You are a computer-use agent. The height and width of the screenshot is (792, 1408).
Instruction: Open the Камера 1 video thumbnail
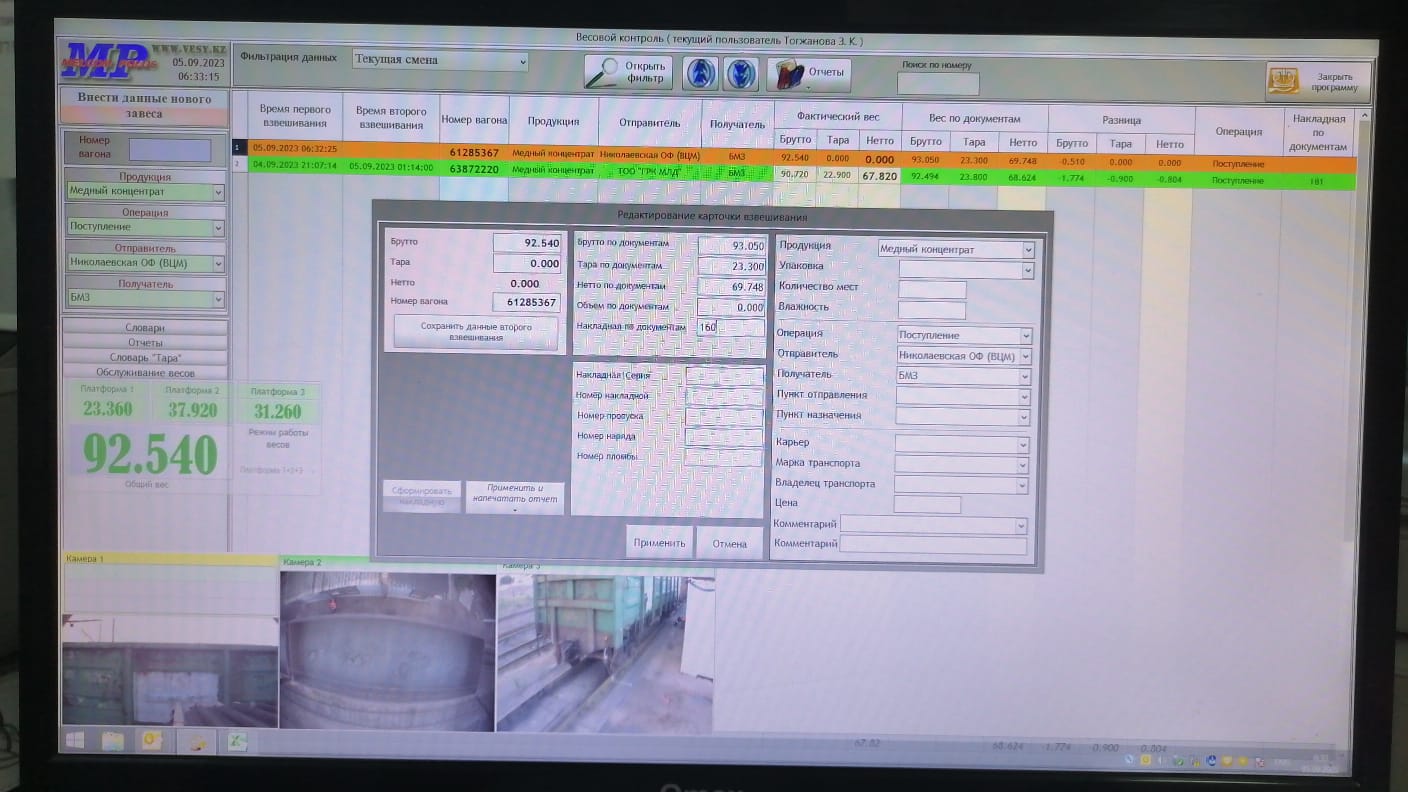pyautogui.click(x=170, y=646)
